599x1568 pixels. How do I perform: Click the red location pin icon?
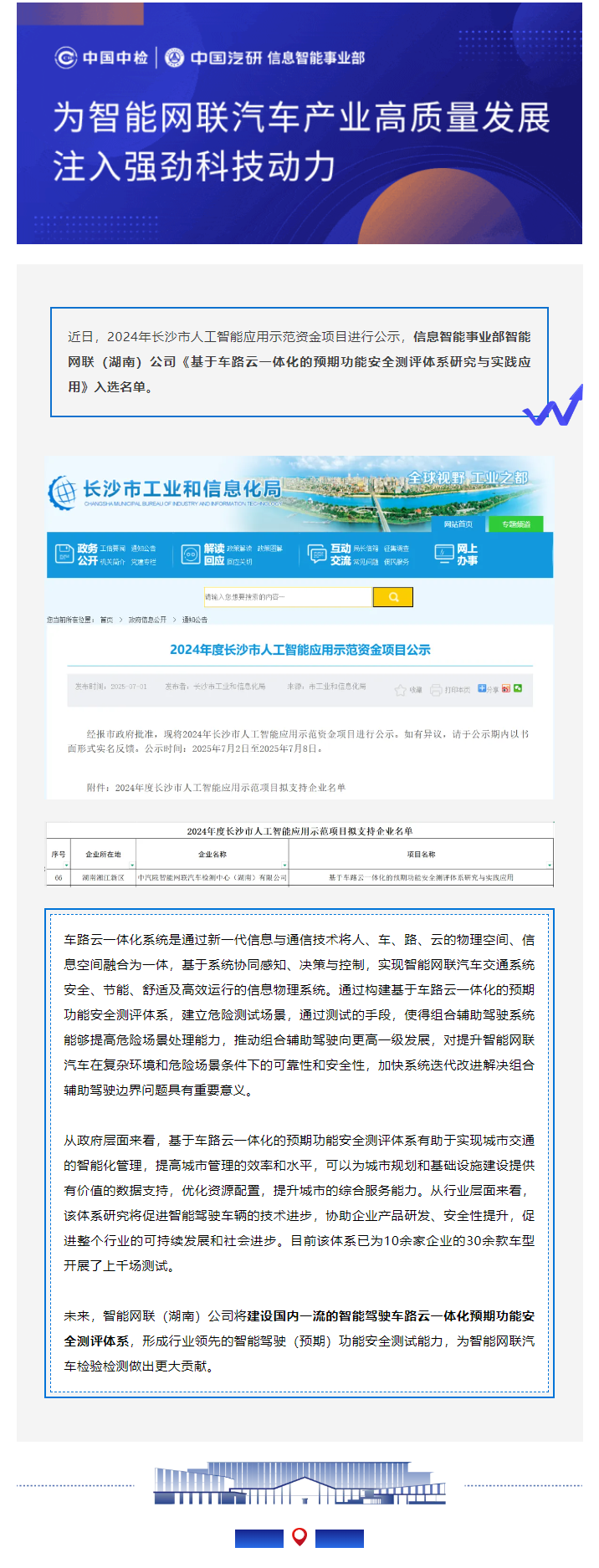pyautogui.click(x=299, y=1536)
